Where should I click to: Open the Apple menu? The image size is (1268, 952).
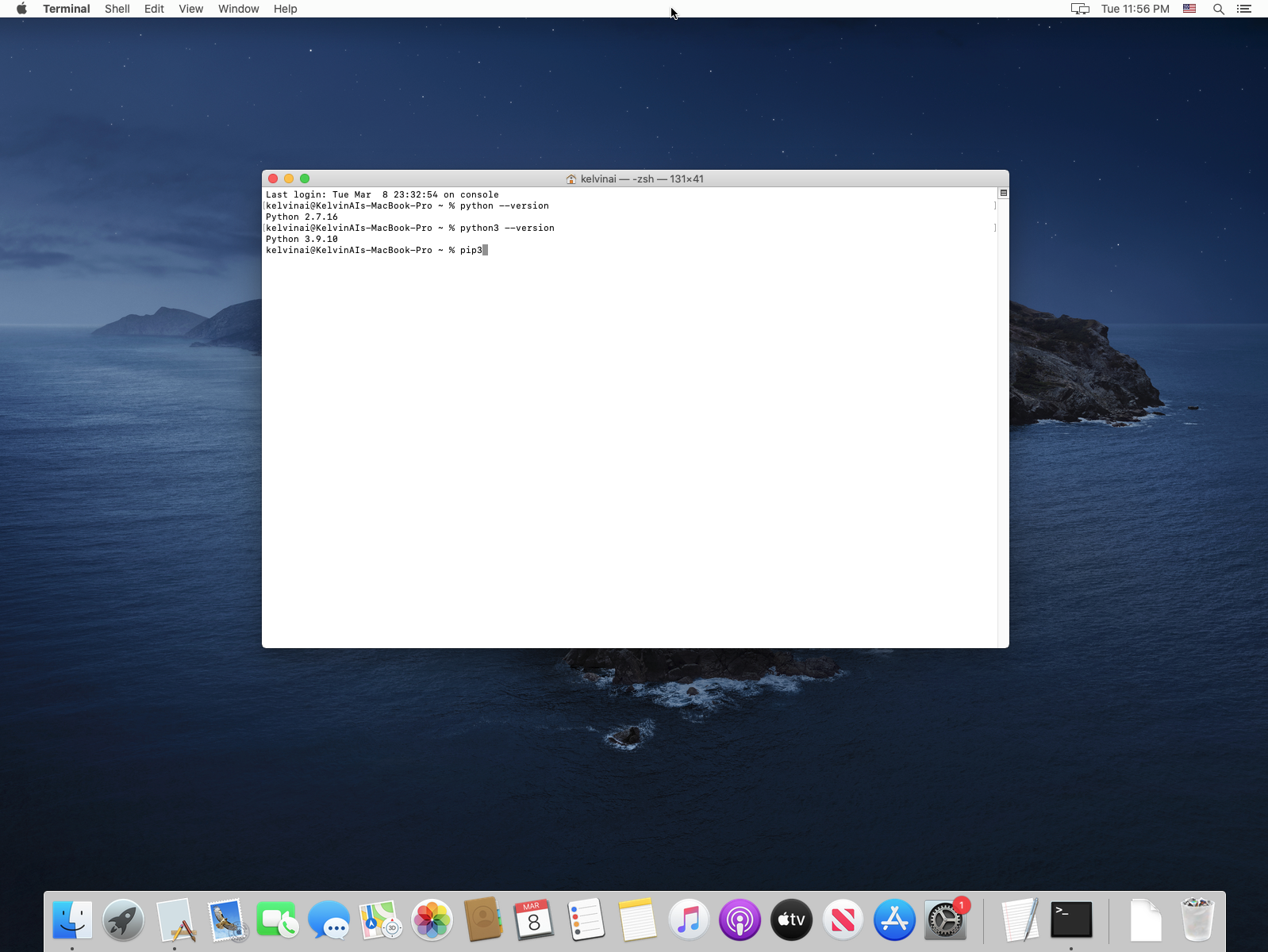21,9
